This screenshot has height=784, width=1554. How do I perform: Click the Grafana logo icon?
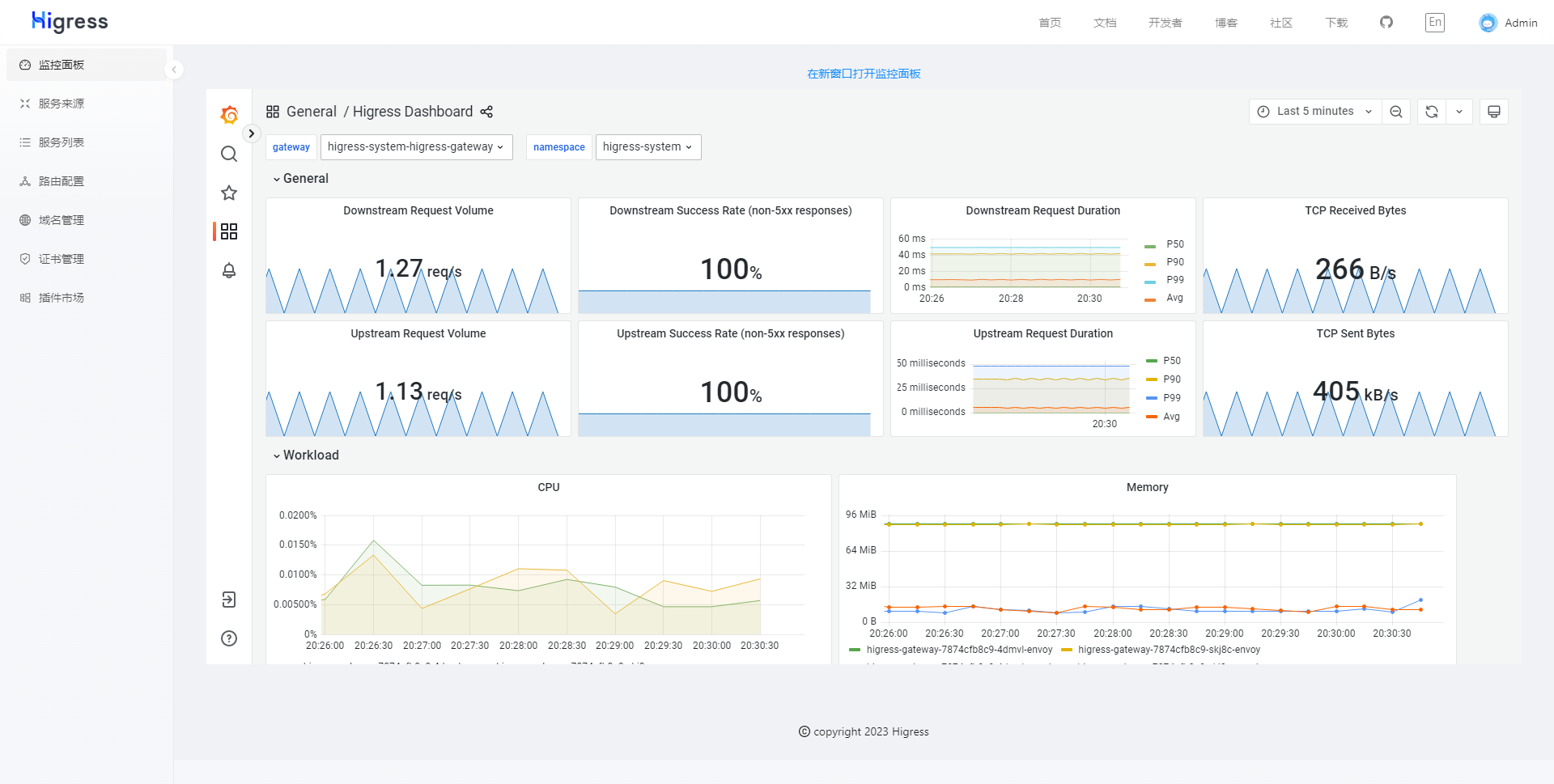coord(229,115)
